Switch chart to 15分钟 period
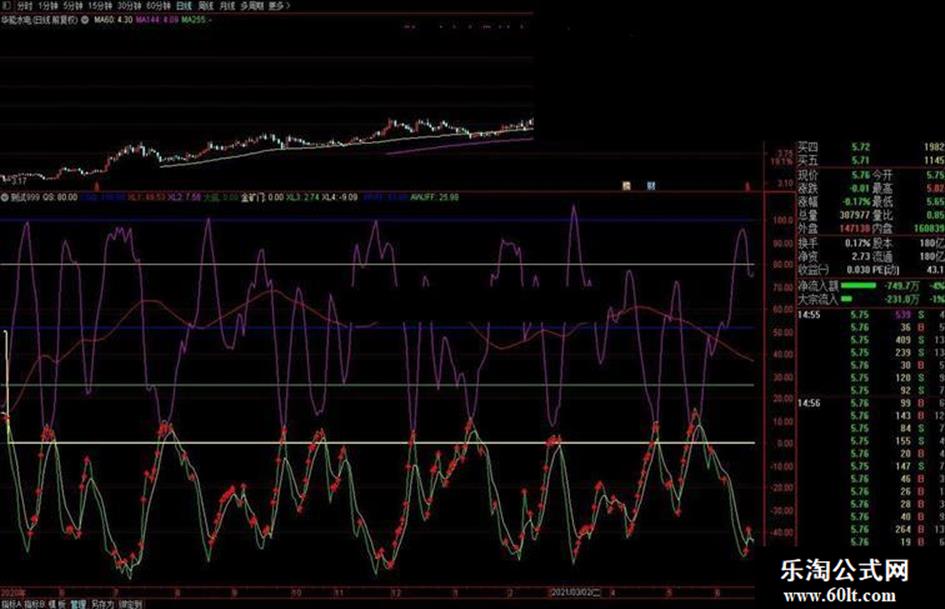Screen dimensions: 945x609 (100, 5)
